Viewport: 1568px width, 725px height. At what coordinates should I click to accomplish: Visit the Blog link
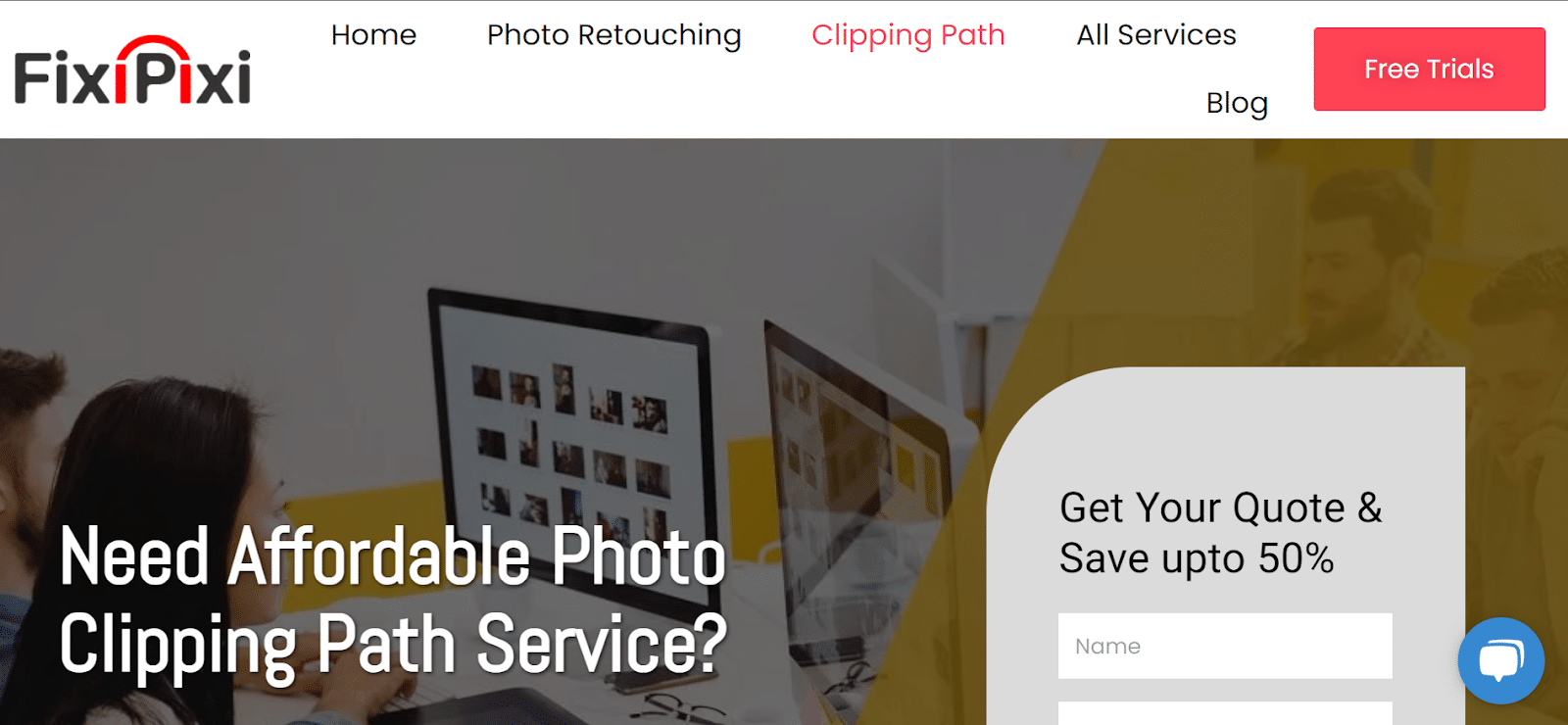1237,103
